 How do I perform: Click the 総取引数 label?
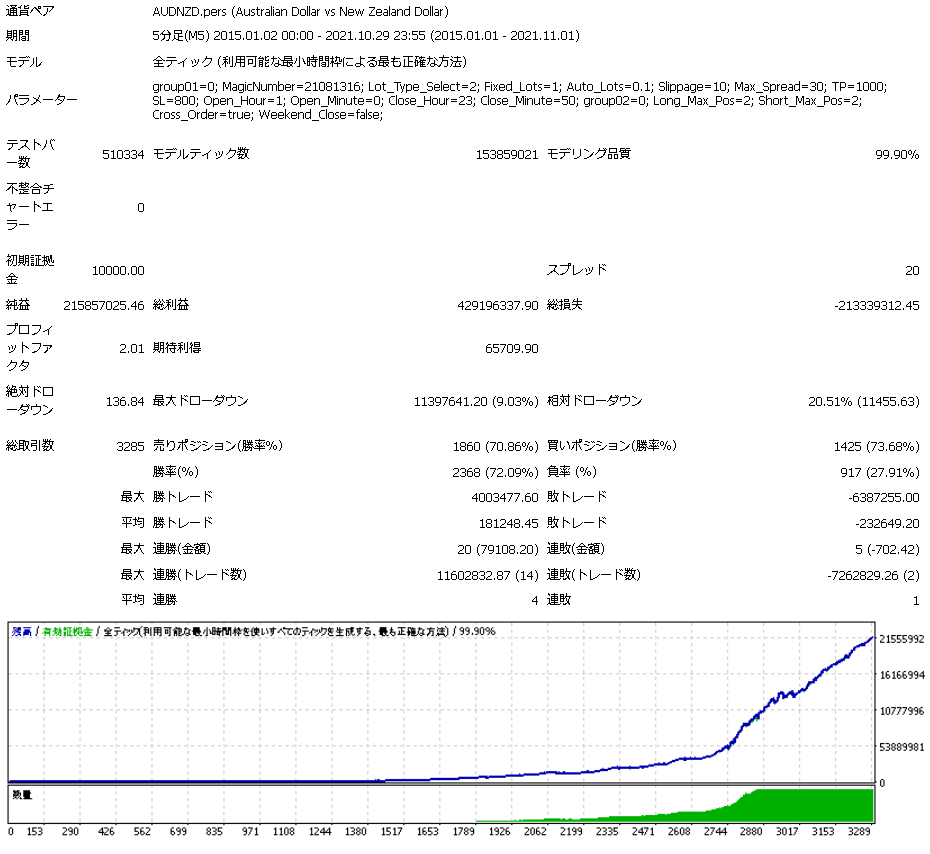(x=30, y=446)
